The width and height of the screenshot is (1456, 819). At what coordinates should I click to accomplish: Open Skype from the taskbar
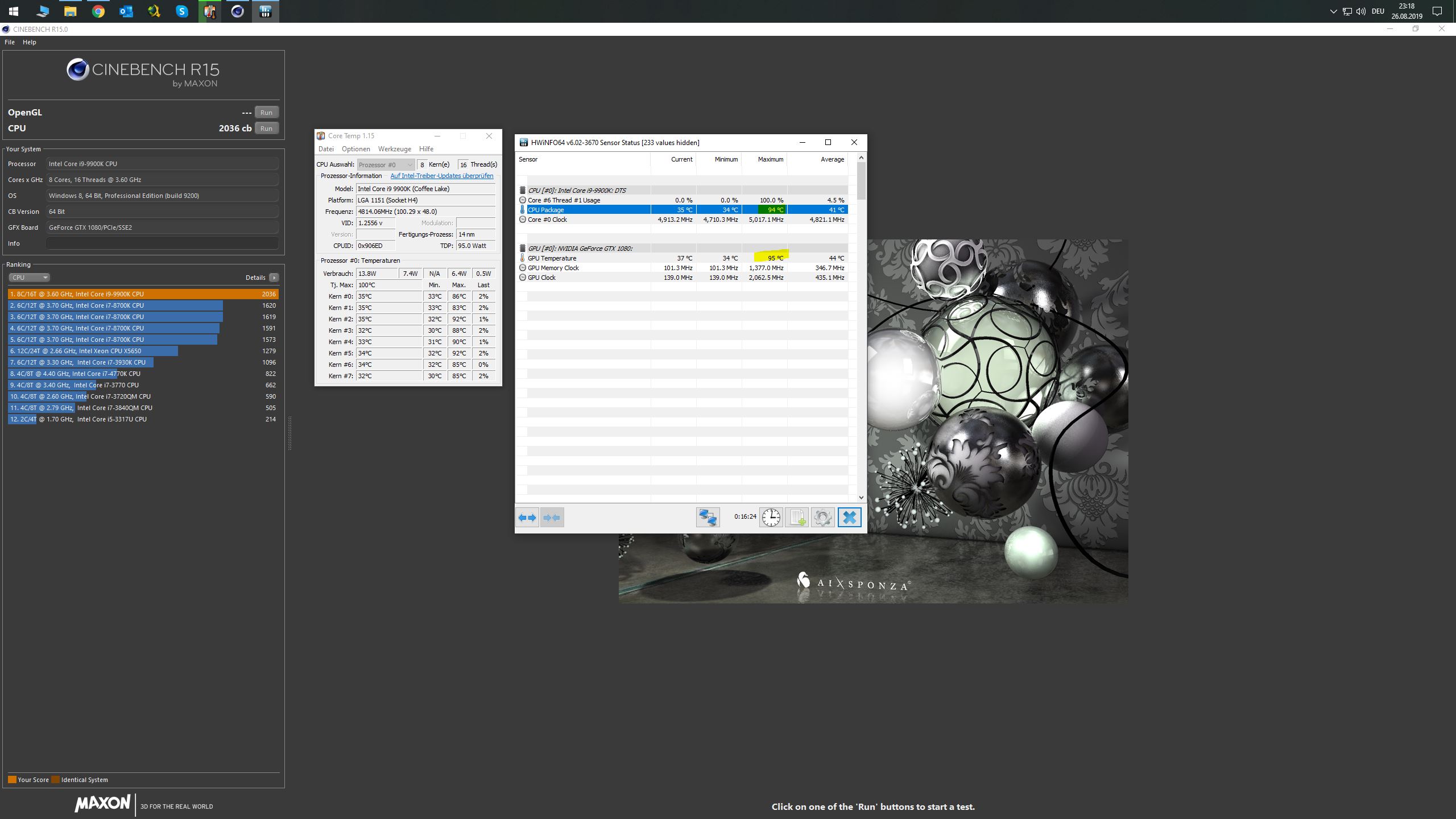pyautogui.click(x=182, y=11)
